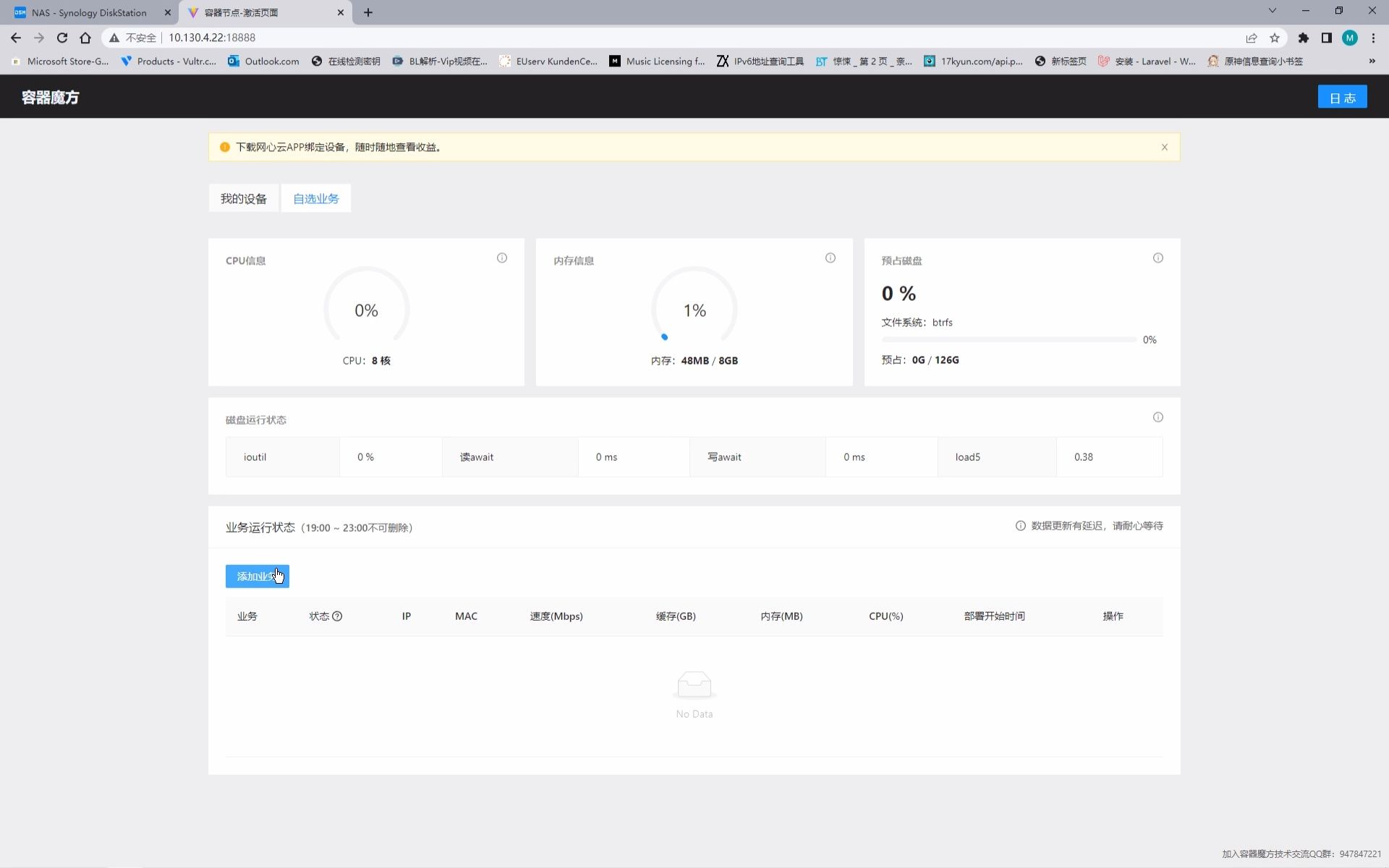Open a new browser tab with plus
The width and height of the screenshot is (1389, 868).
tap(368, 12)
